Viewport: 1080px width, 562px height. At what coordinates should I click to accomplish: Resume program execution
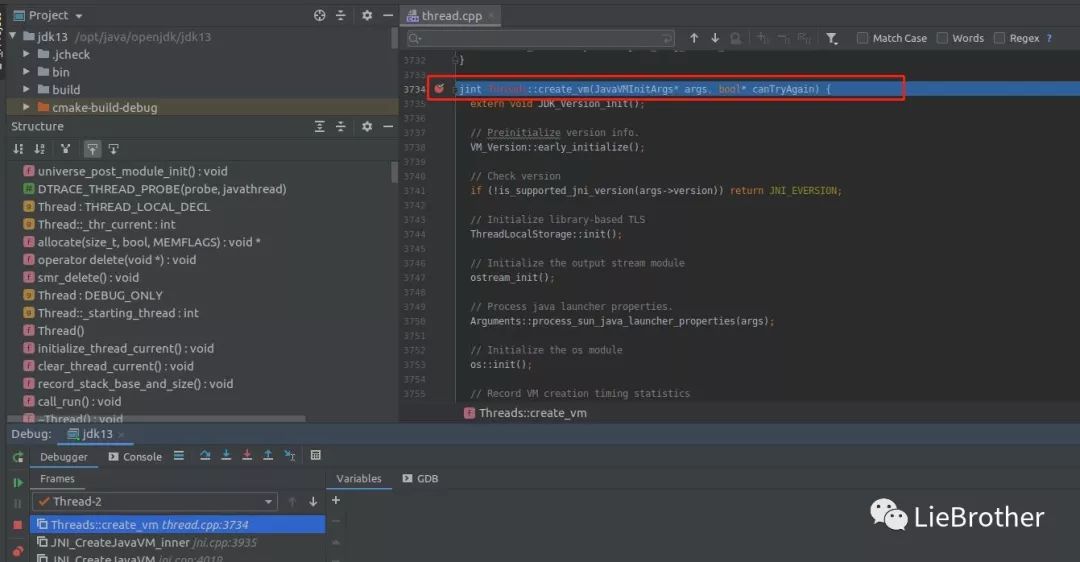pos(18,482)
